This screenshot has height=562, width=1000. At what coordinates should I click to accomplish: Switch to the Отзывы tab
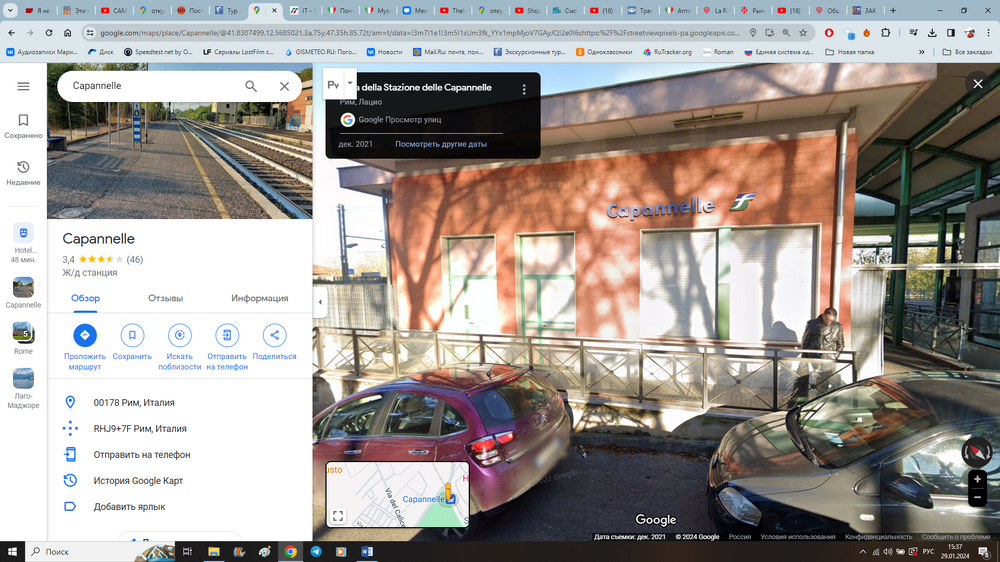[165, 298]
